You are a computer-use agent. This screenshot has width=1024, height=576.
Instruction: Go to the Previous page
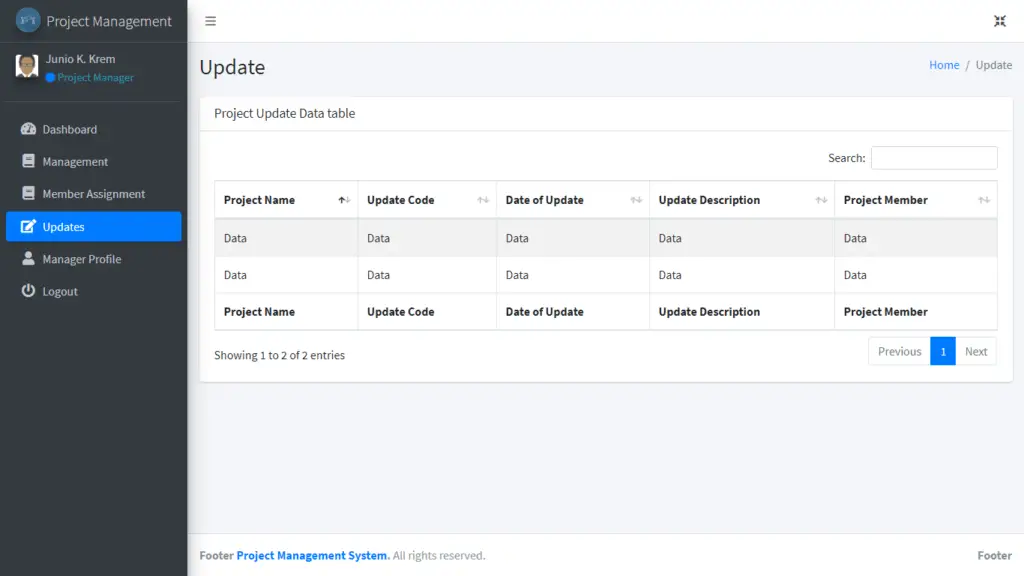[x=899, y=351]
